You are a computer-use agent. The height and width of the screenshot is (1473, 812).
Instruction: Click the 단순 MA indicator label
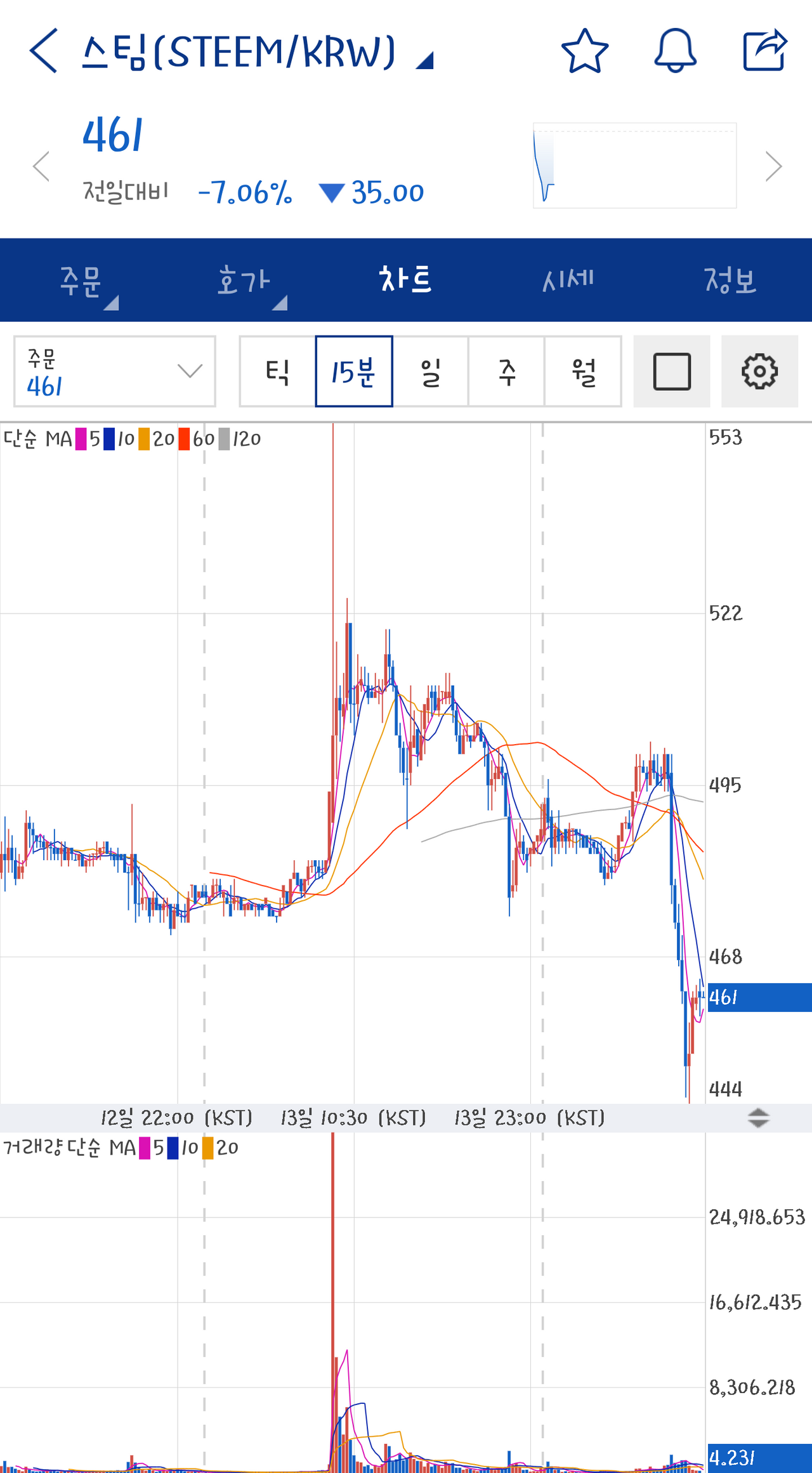[38, 439]
